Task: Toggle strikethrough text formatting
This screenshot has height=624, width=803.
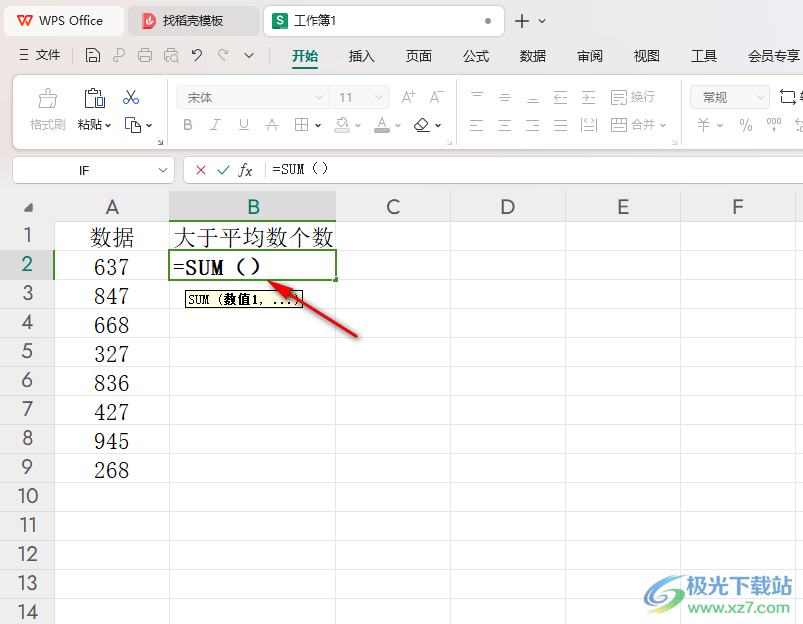Action: coord(272,124)
